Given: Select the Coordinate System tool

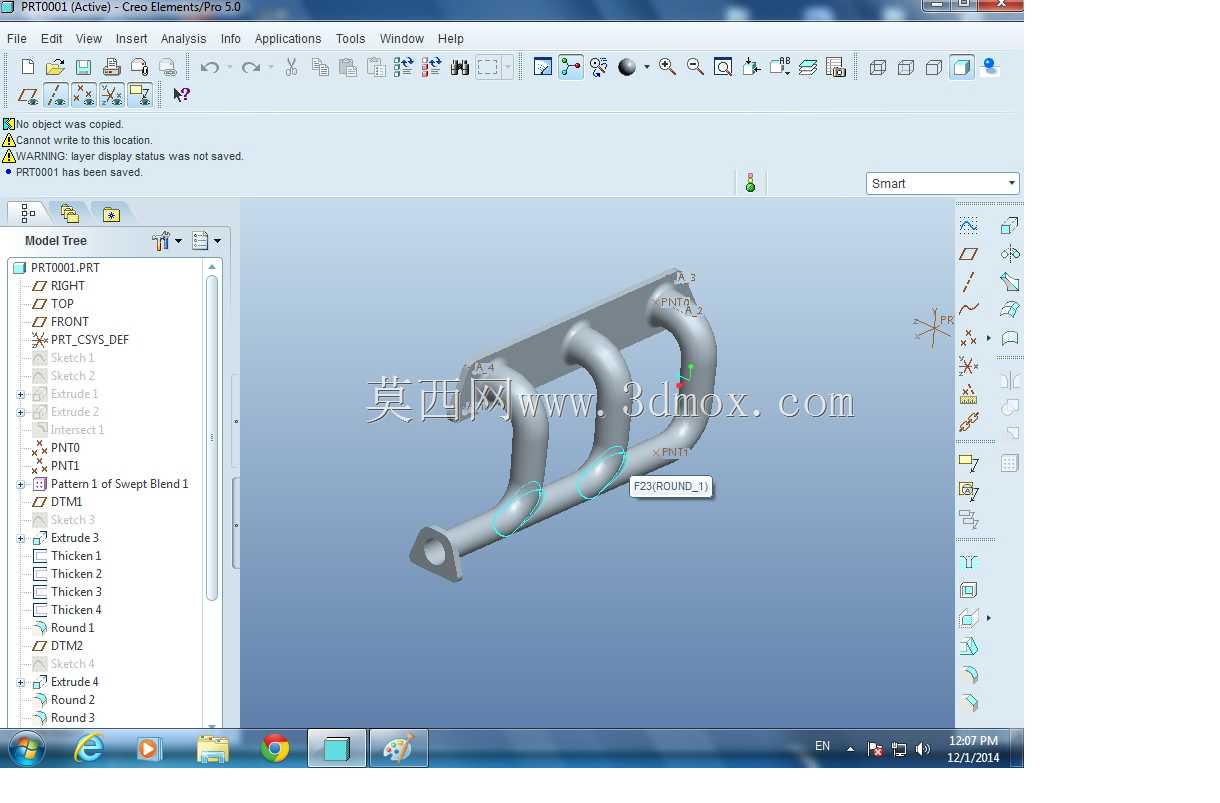Looking at the screenshot, I should coord(968,366).
